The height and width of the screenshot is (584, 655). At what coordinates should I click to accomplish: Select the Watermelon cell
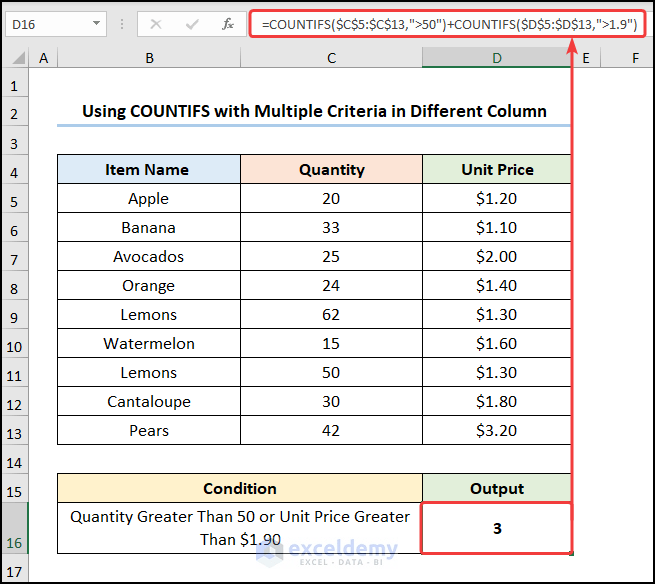pyautogui.click(x=149, y=343)
